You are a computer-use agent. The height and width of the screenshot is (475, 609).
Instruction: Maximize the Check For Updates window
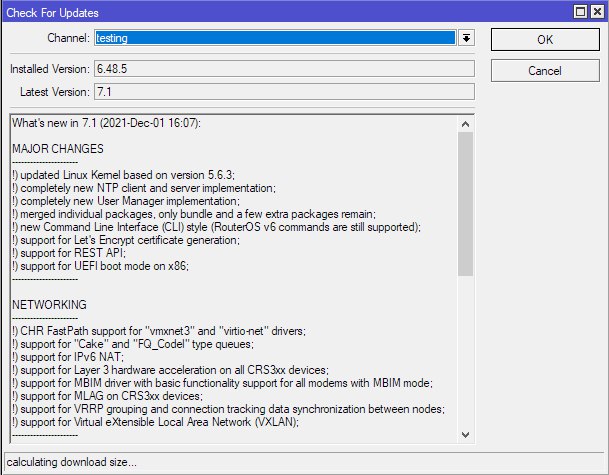[x=580, y=12]
